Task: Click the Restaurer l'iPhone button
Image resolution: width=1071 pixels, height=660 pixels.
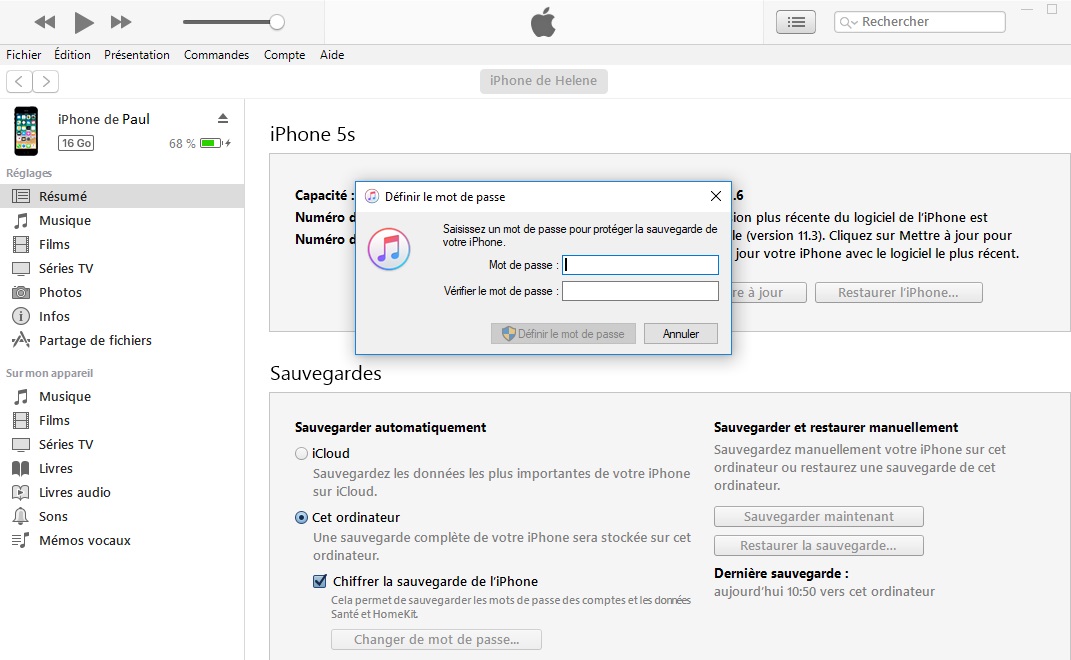Action: pos(898,292)
